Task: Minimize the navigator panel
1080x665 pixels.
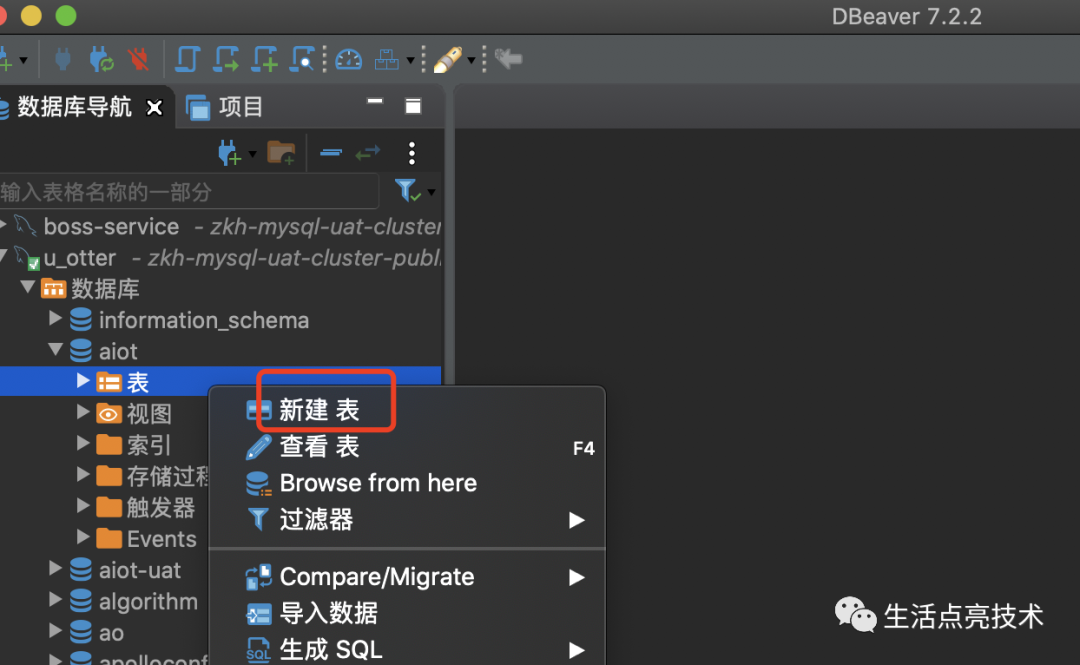Action: click(375, 101)
